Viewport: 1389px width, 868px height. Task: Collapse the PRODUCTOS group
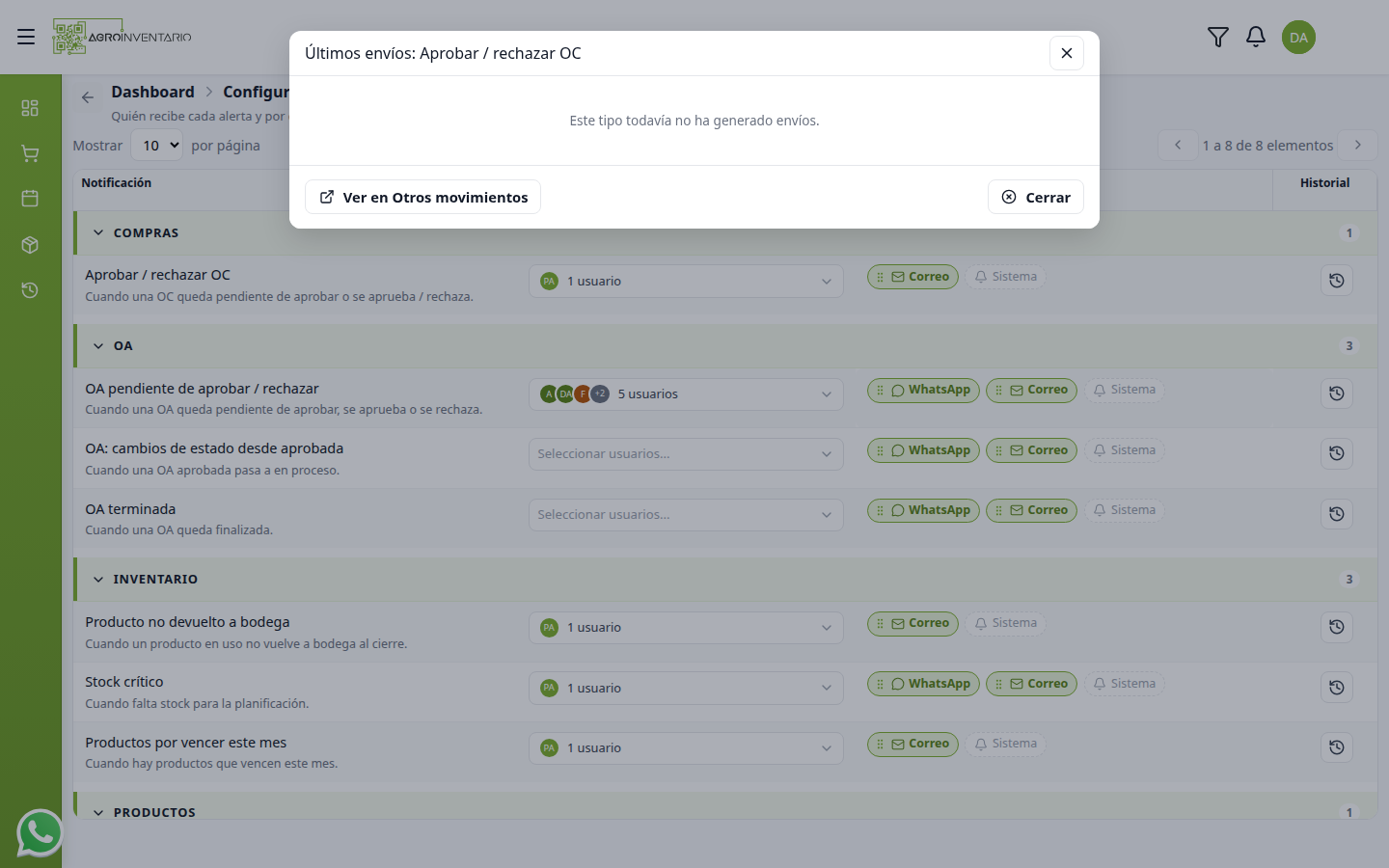(x=98, y=812)
